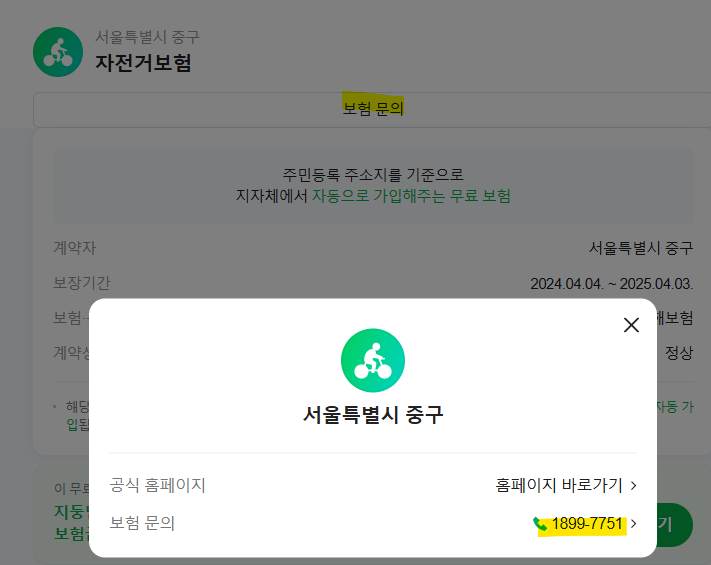Click the 보험 문의 label in the popup
This screenshot has height=565, width=711.
(x=142, y=523)
